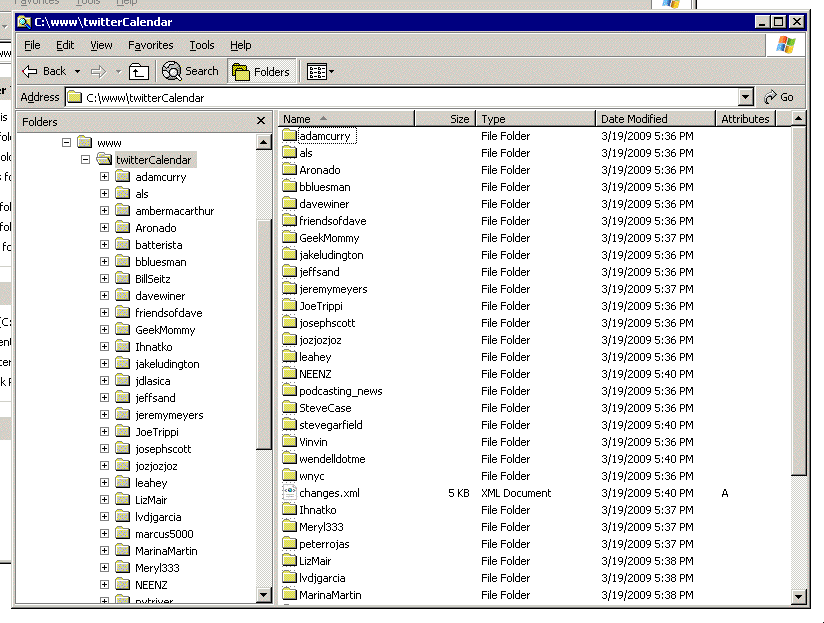This screenshot has width=824, height=623.
Task: Click the GeekMommy folder icon in file list
Action: [290, 238]
